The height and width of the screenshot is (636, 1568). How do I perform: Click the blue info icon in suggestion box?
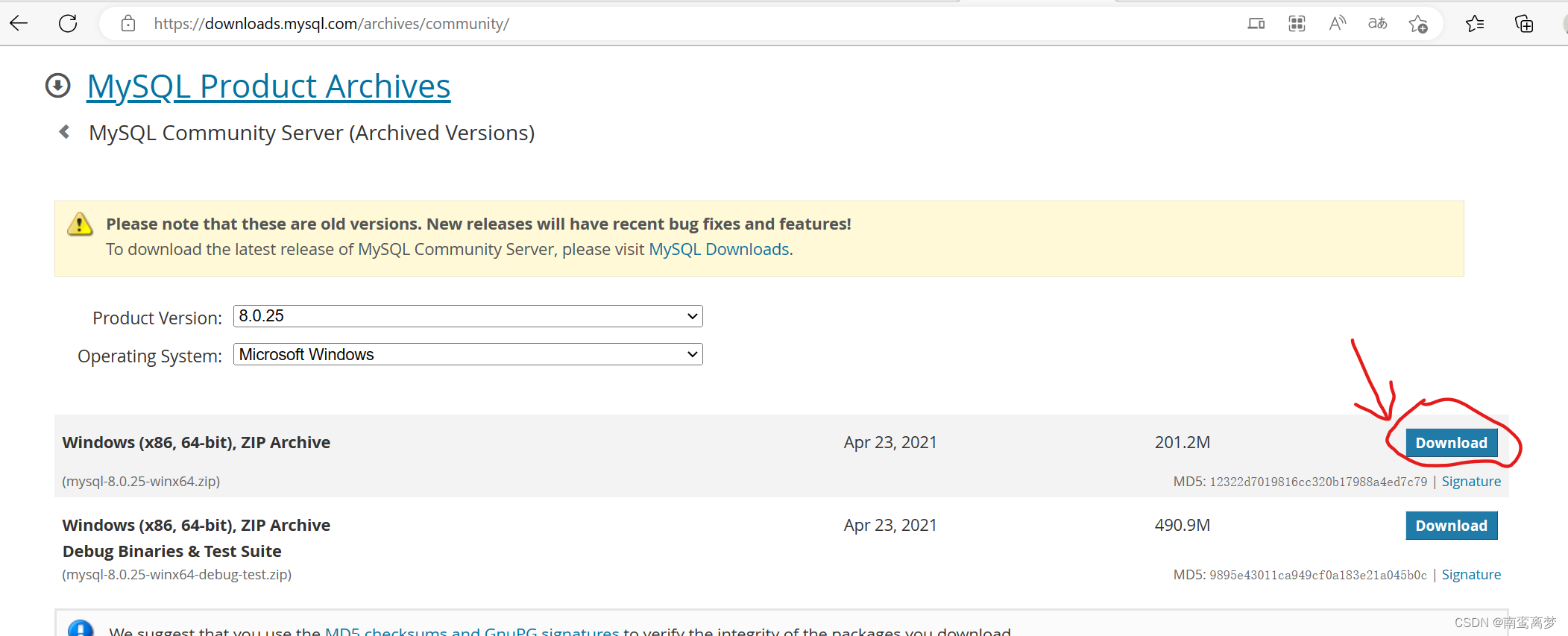81,629
